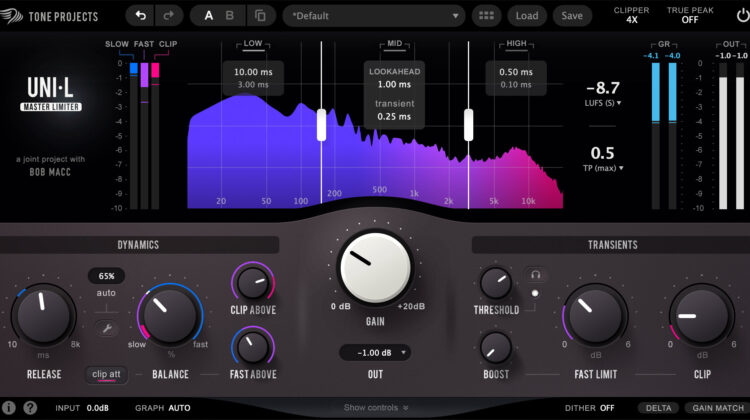
Task: Click the Save button
Action: pyautogui.click(x=572, y=16)
